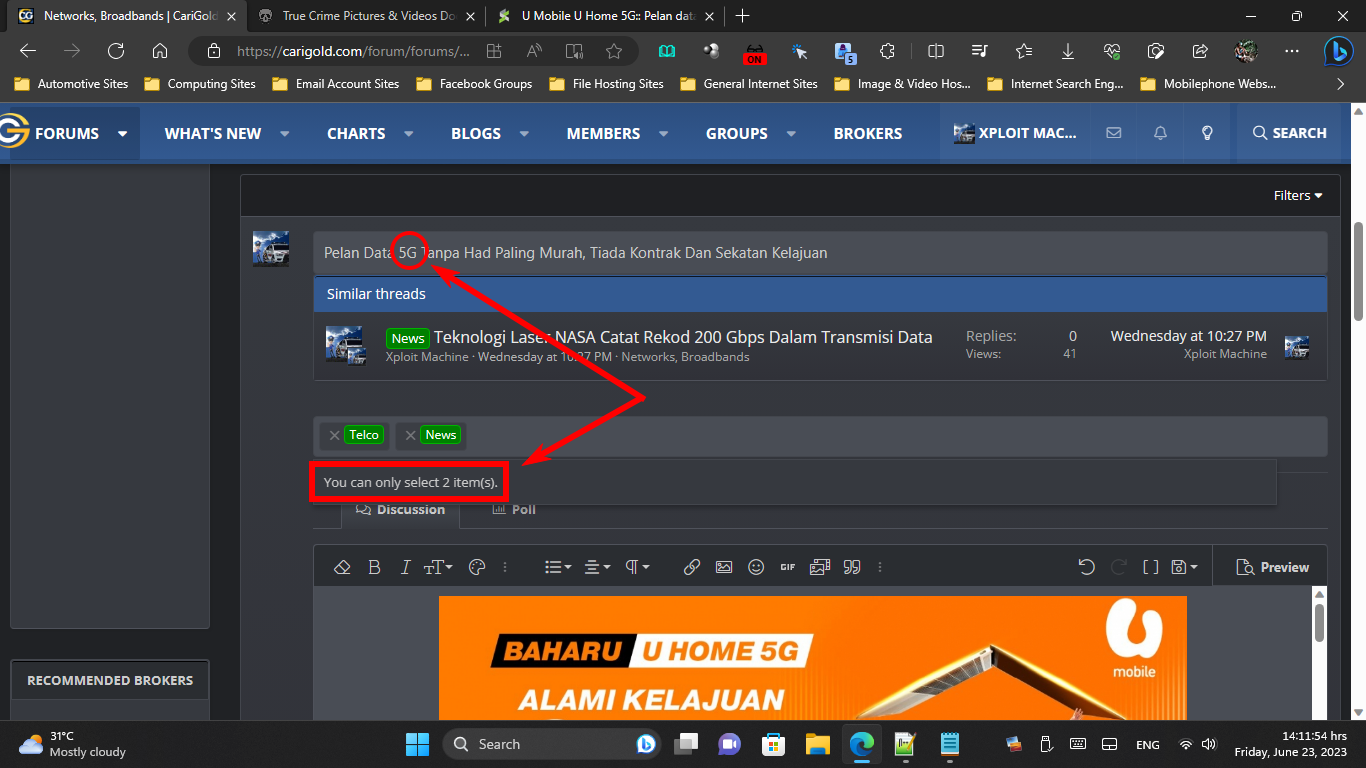
Task: Expand the Charts dropdown arrow
Action: 408,134
